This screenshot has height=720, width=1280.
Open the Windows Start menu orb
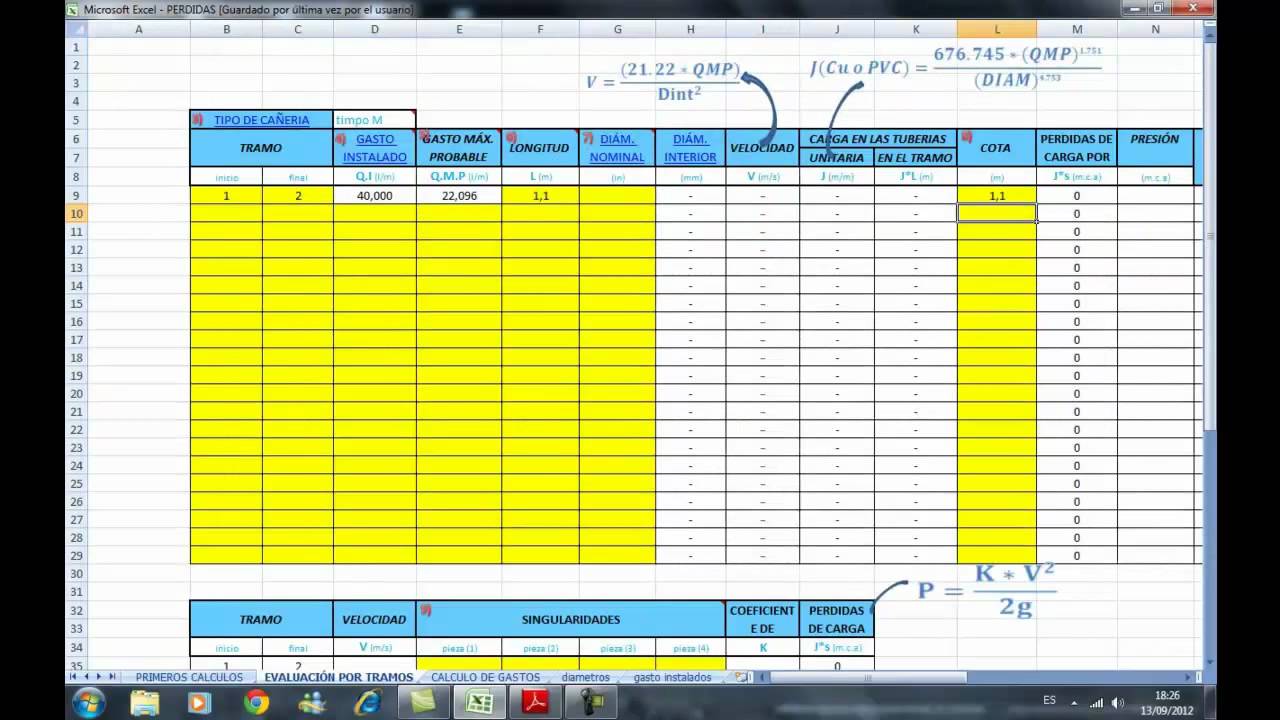[87, 702]
